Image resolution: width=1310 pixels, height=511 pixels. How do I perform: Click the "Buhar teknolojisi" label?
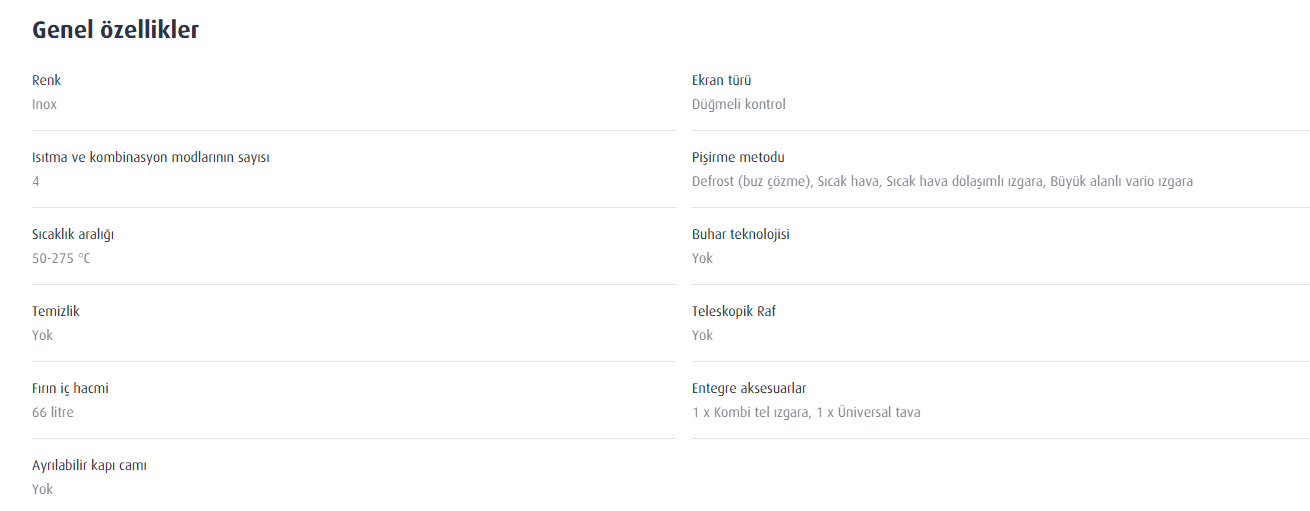point(741,234)
